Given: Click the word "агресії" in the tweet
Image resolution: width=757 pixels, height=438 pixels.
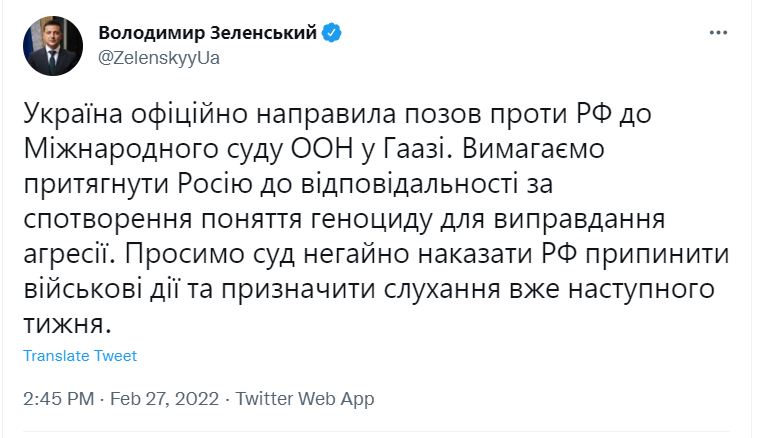Looking at the screenshot, I should (x=70, y=254).
